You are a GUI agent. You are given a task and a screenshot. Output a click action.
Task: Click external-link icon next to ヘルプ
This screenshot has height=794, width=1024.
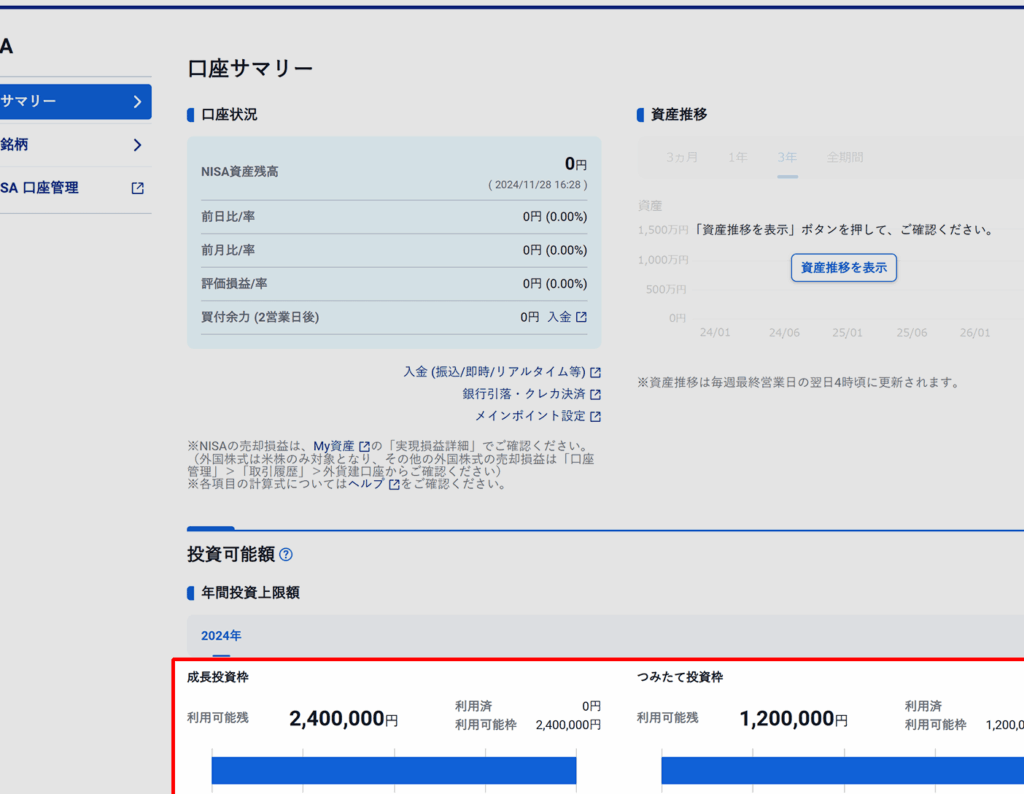[394, 484]
